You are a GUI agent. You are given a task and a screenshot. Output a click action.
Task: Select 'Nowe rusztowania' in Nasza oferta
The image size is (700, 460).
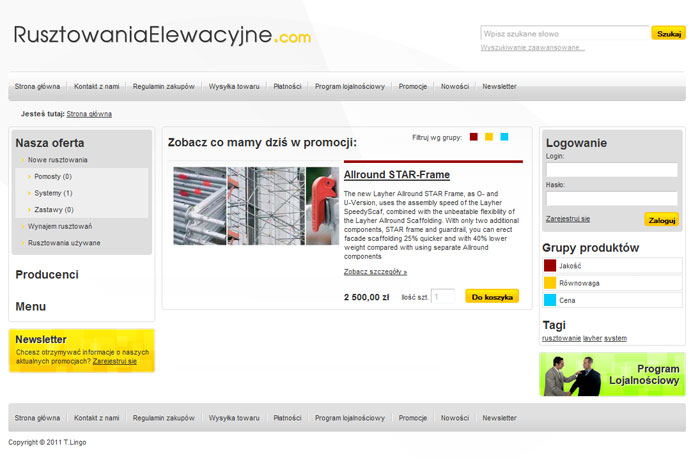pos(58,160)
